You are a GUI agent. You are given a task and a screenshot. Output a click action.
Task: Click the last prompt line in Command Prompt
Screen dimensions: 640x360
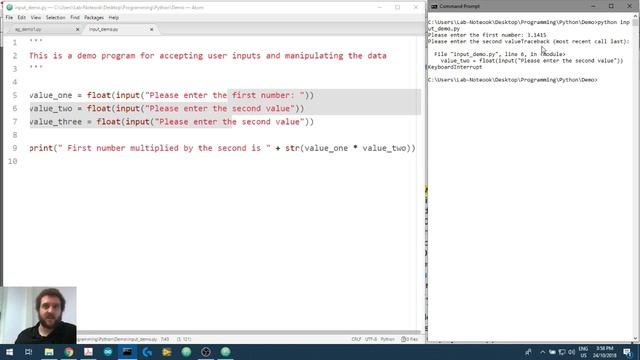[x=512, y=80]
